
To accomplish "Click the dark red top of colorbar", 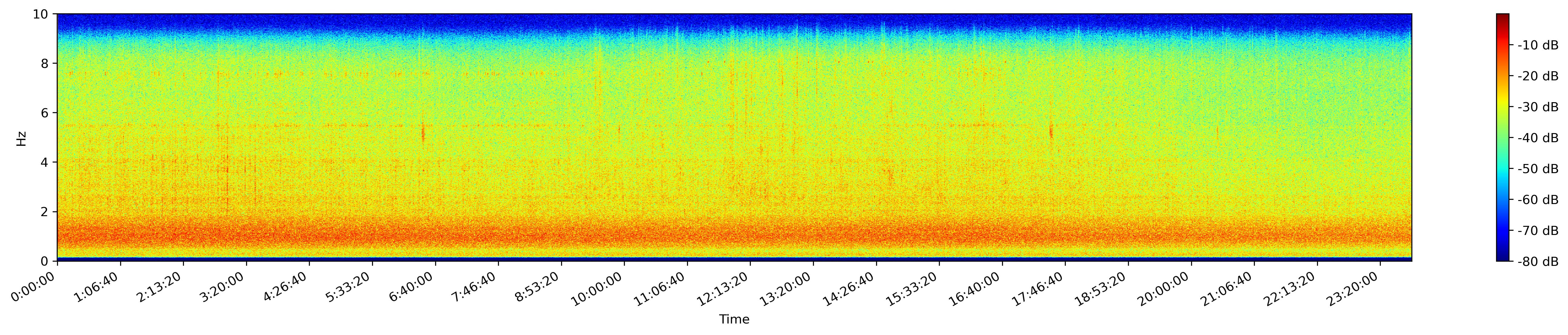I will (x=1503, y=17).
